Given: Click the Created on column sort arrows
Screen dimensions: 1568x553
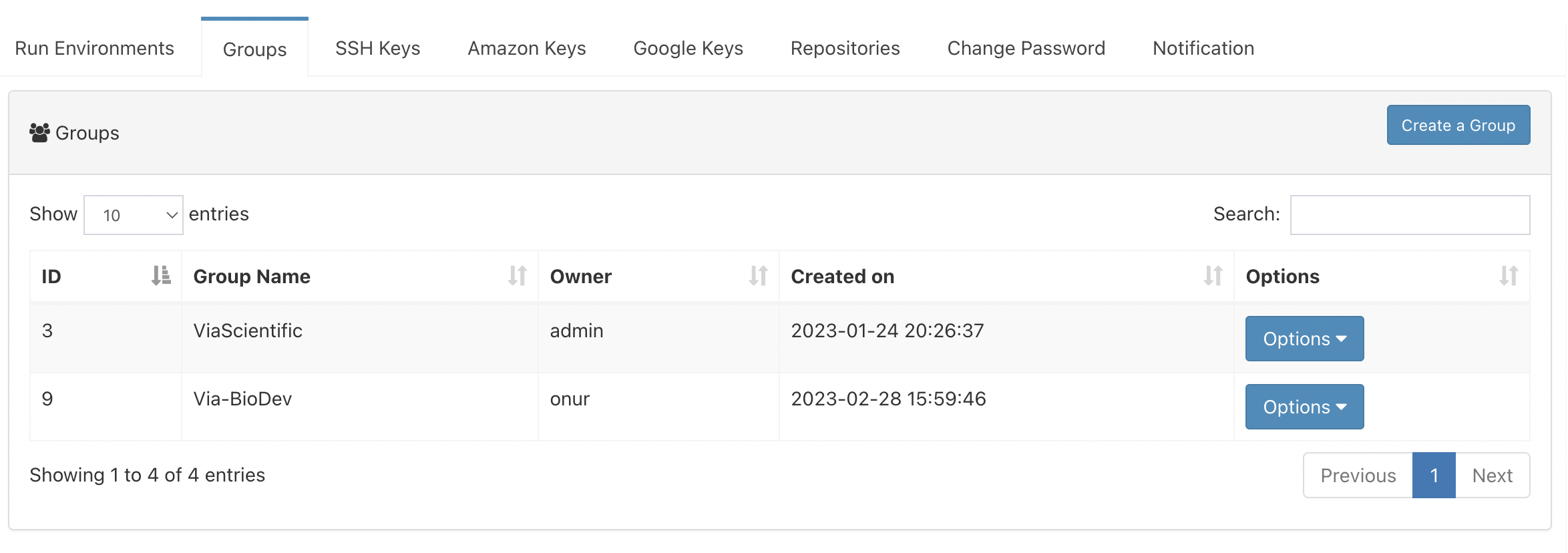Looking at the screenshot, I should tap(1213, 276).
